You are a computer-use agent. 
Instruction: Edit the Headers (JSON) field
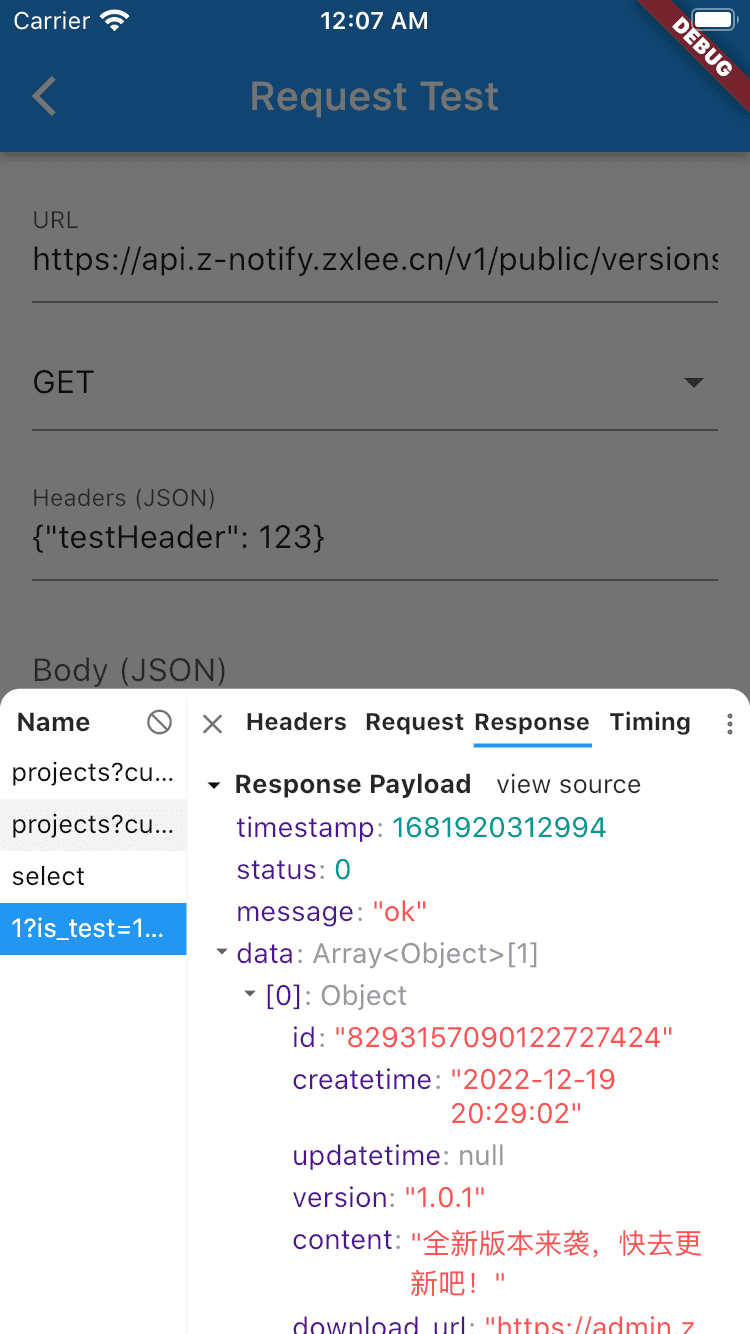pos(375,538)
